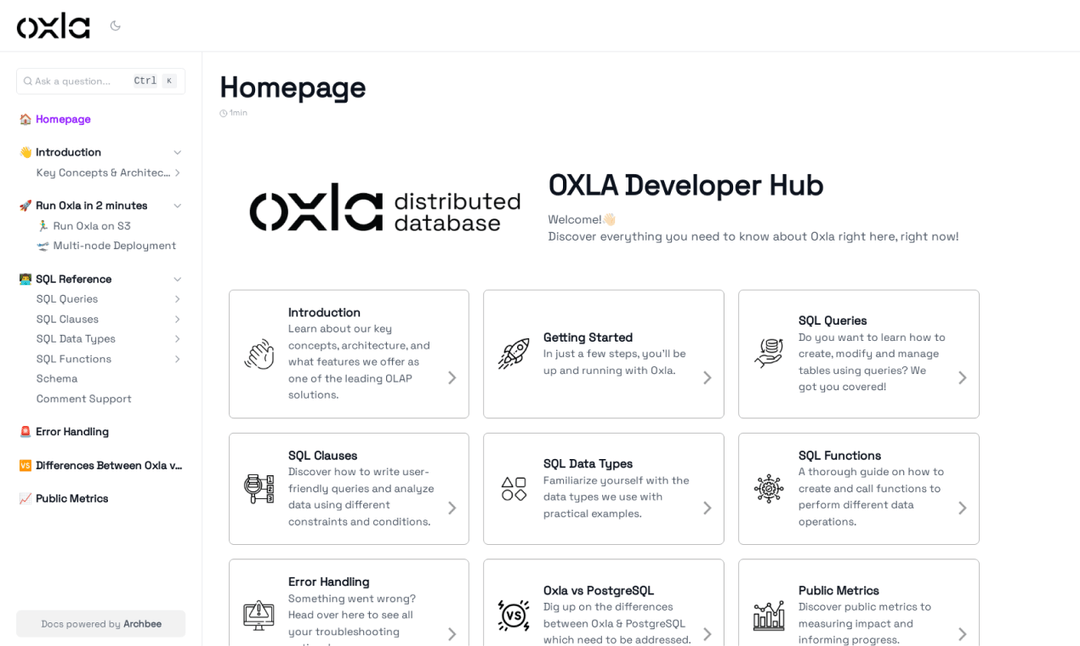This screenshot has width=1080, height=646.
Task: Click the Oxla distributed database banner logo
Action: tap(385, 207)
